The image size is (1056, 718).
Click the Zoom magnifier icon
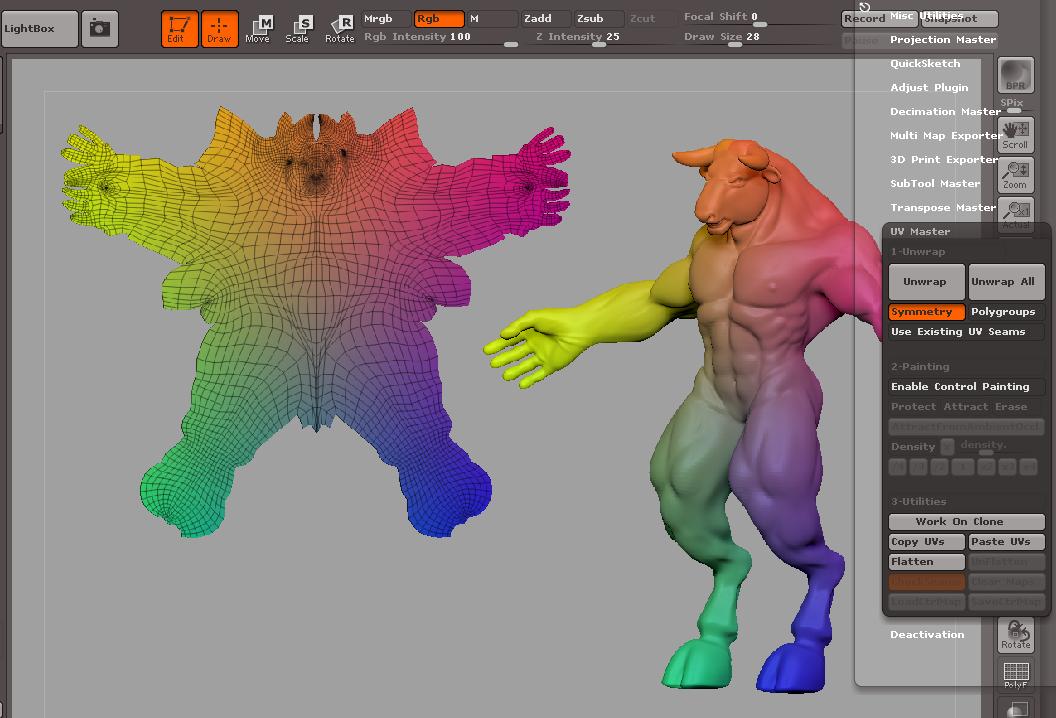coord(1015,176)
